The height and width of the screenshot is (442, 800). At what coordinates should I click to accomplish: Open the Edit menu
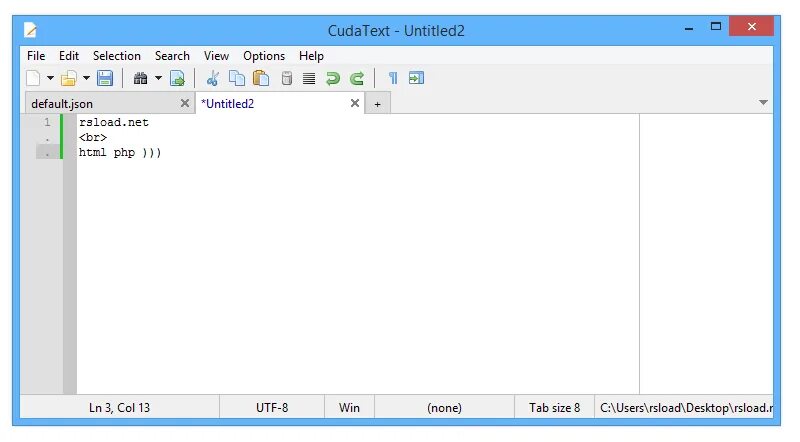69,56
